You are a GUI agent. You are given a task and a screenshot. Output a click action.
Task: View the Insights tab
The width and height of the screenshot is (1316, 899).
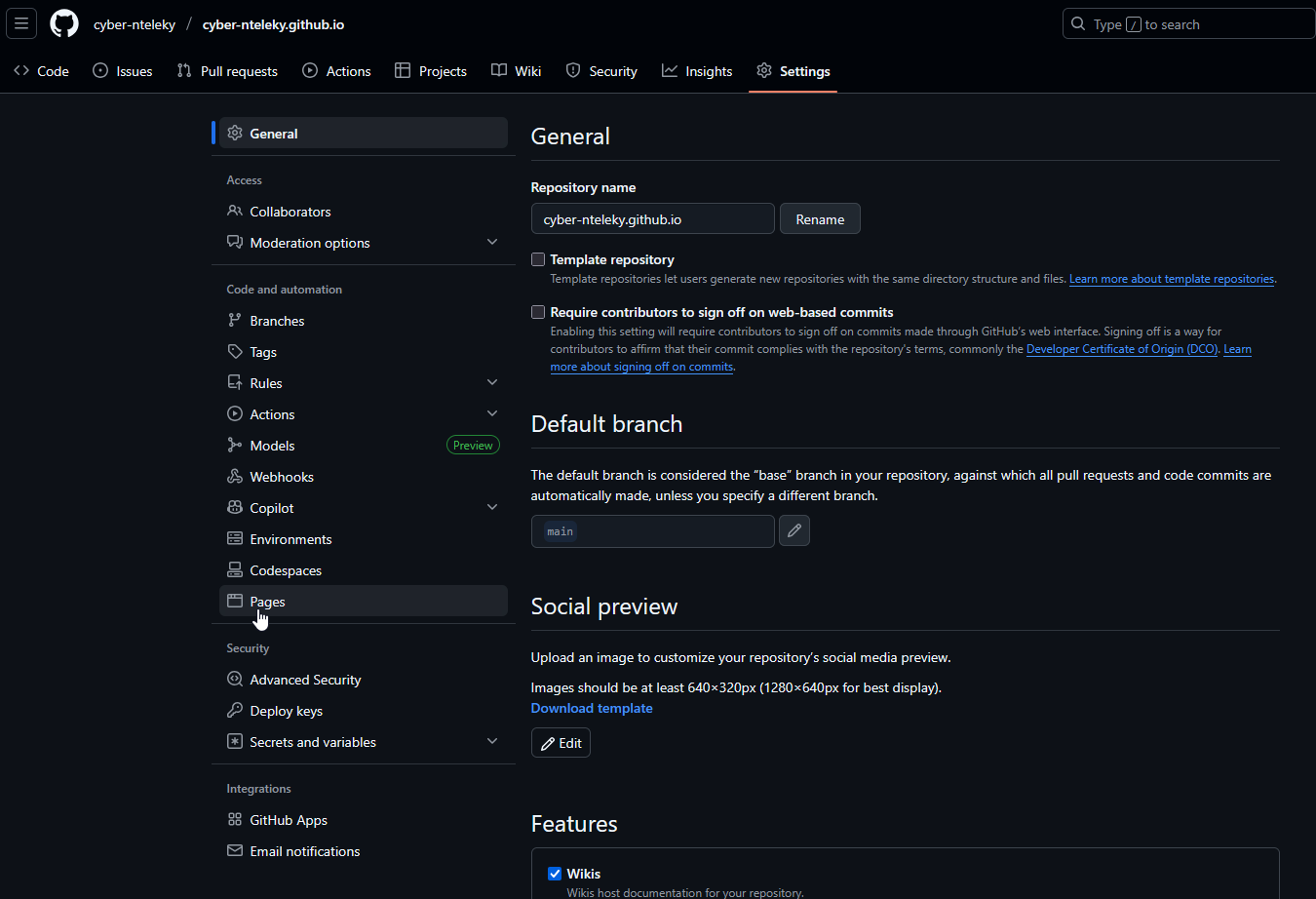(x=697, y=71)
